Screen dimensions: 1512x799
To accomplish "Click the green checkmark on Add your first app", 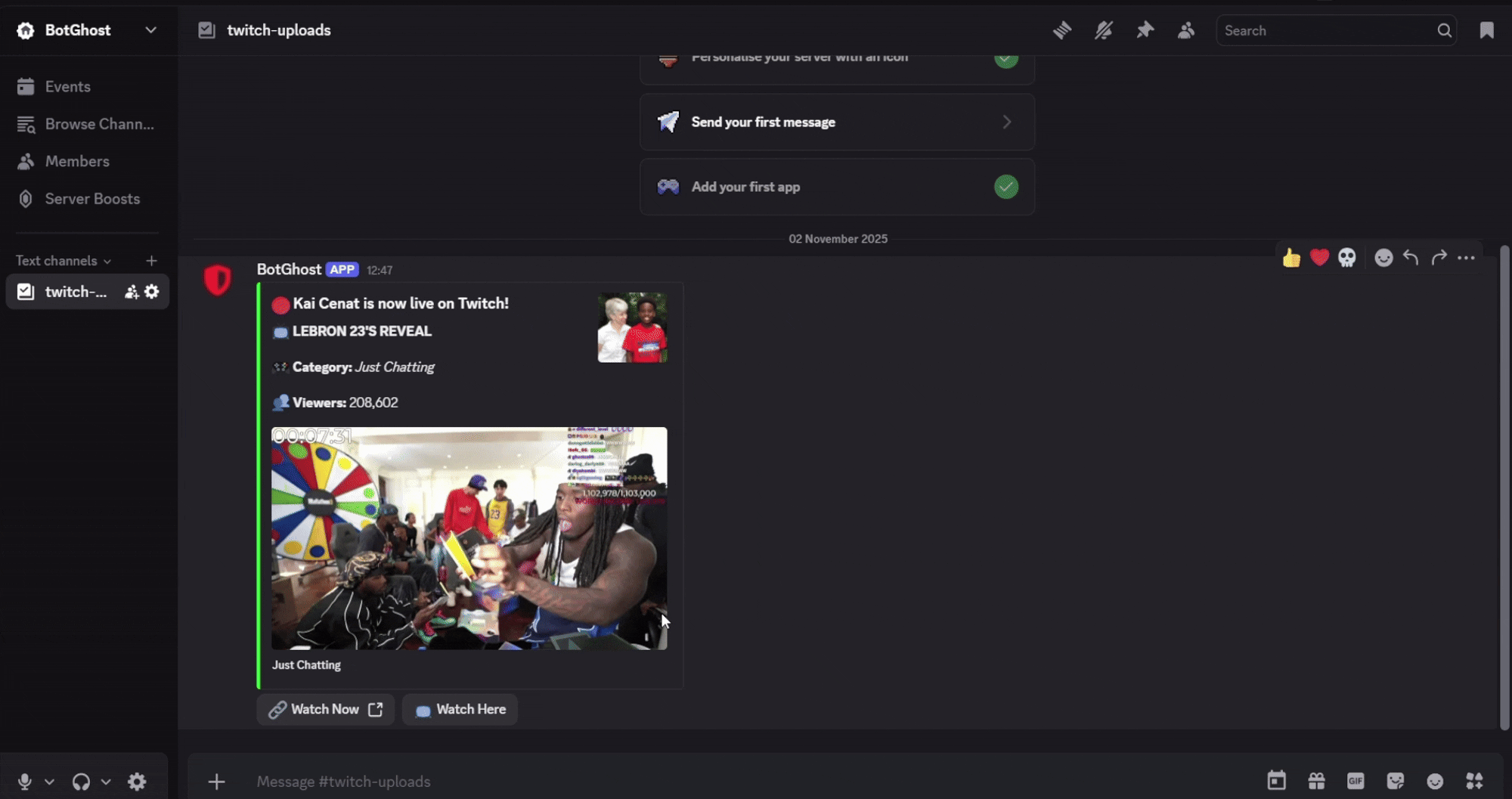I will pos(1006,187).
